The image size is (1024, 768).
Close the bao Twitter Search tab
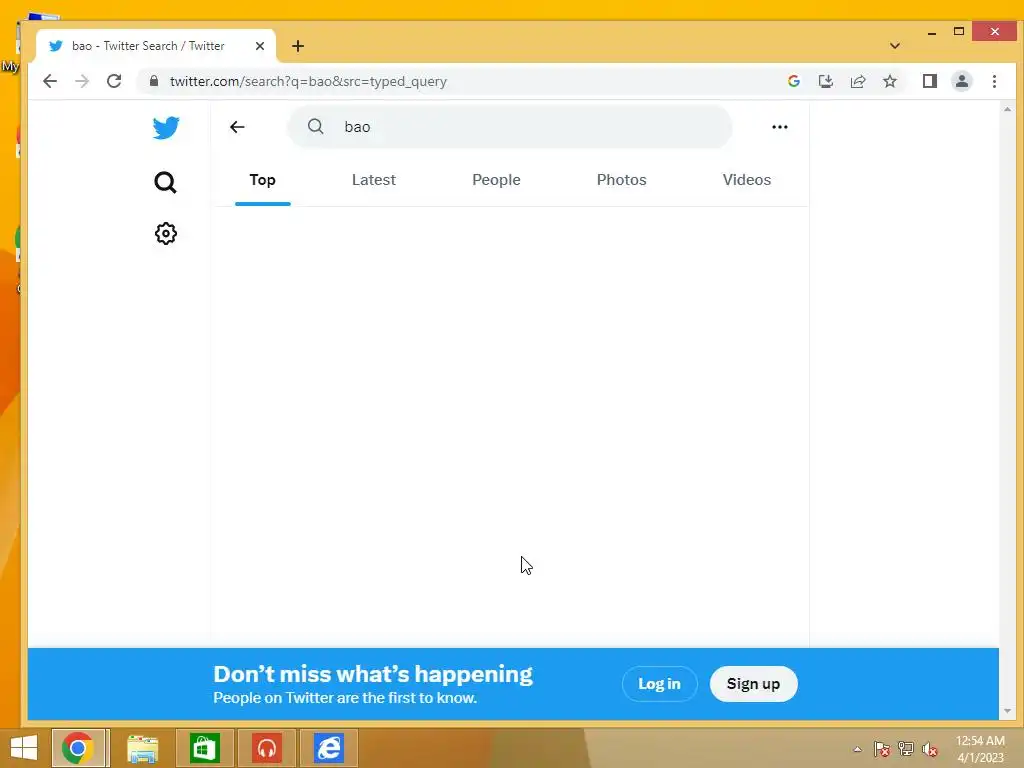260,46
